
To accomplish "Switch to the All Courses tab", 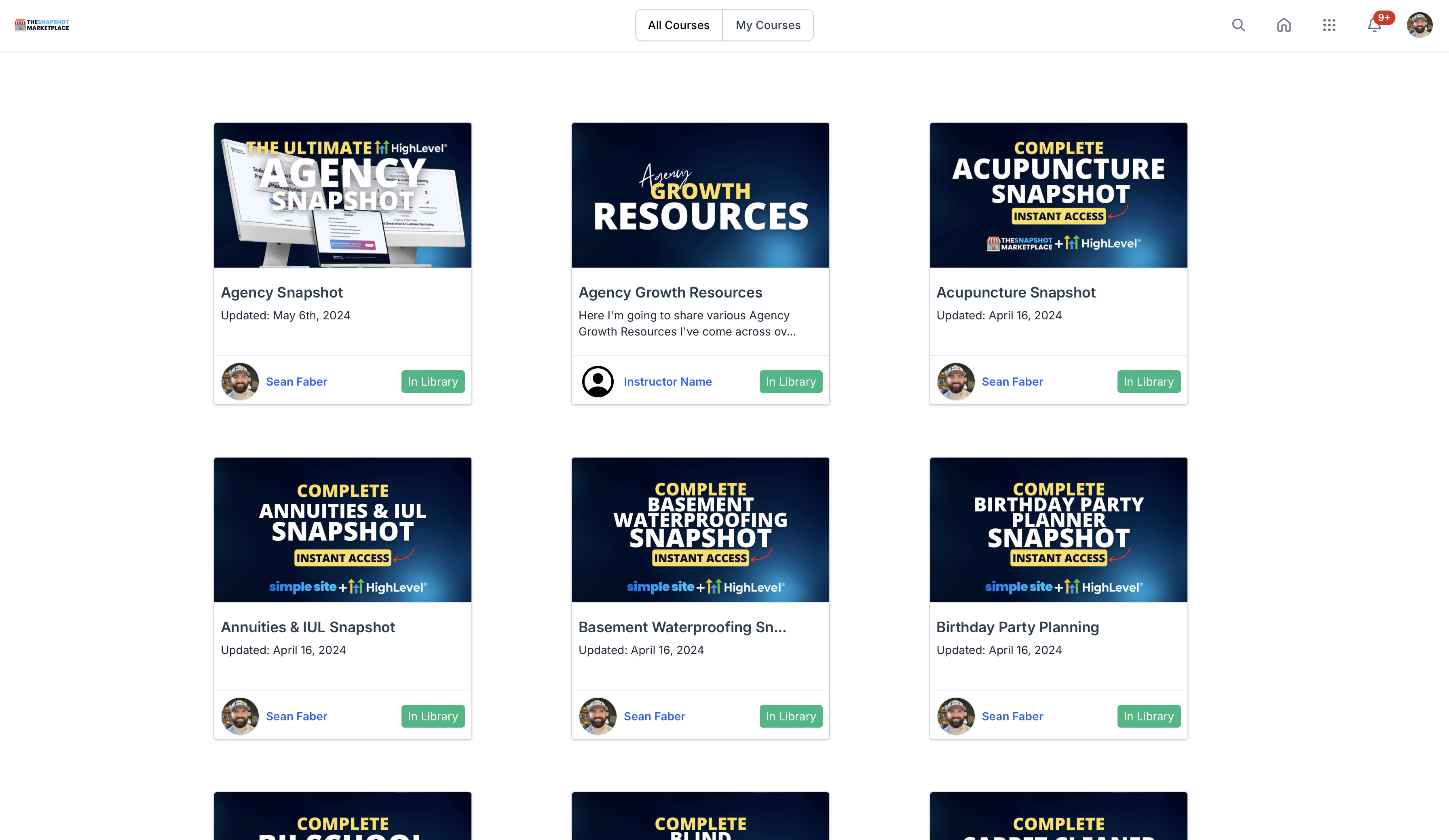I will (x=678, y=25).
